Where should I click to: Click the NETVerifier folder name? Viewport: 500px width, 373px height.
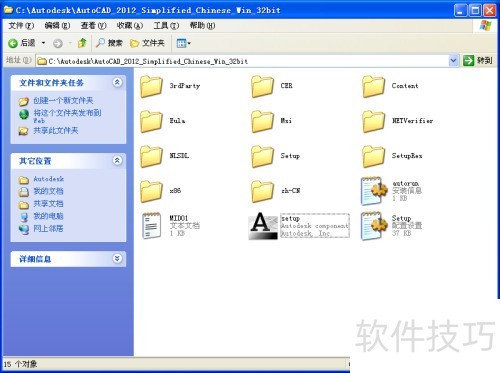click(413, 121)
